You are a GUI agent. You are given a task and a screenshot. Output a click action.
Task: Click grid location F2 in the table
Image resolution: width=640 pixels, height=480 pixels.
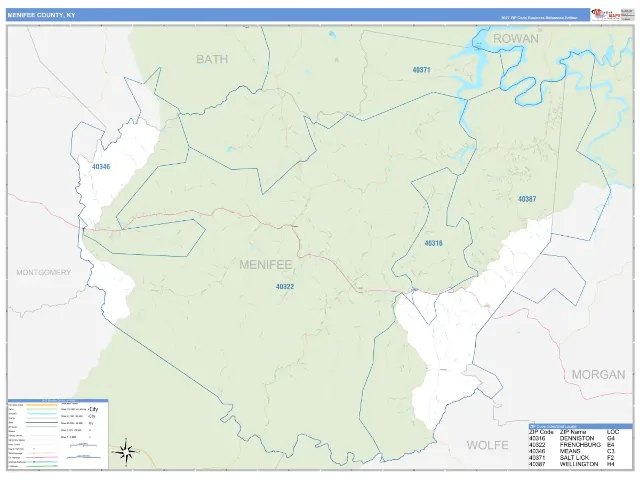coord(611,458)
